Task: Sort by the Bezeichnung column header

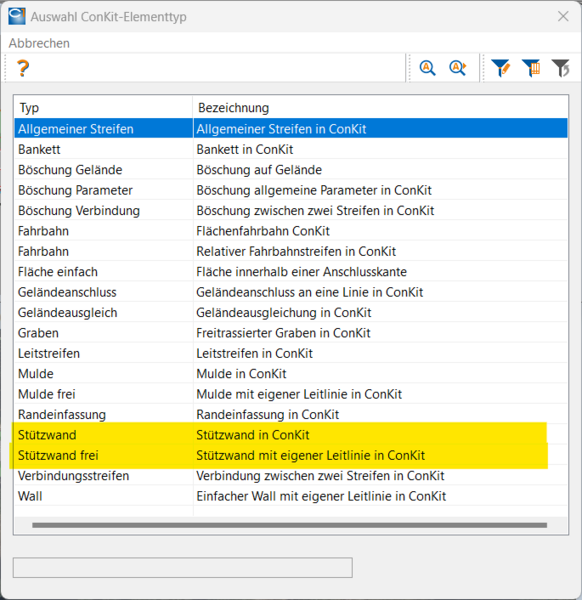Action: tap(380, 108)
